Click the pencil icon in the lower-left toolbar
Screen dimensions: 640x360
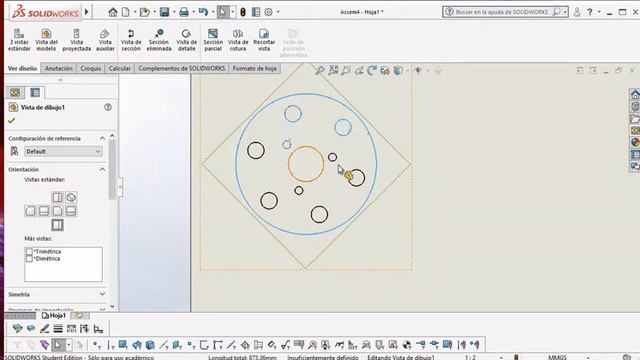(x=44, y=329)
